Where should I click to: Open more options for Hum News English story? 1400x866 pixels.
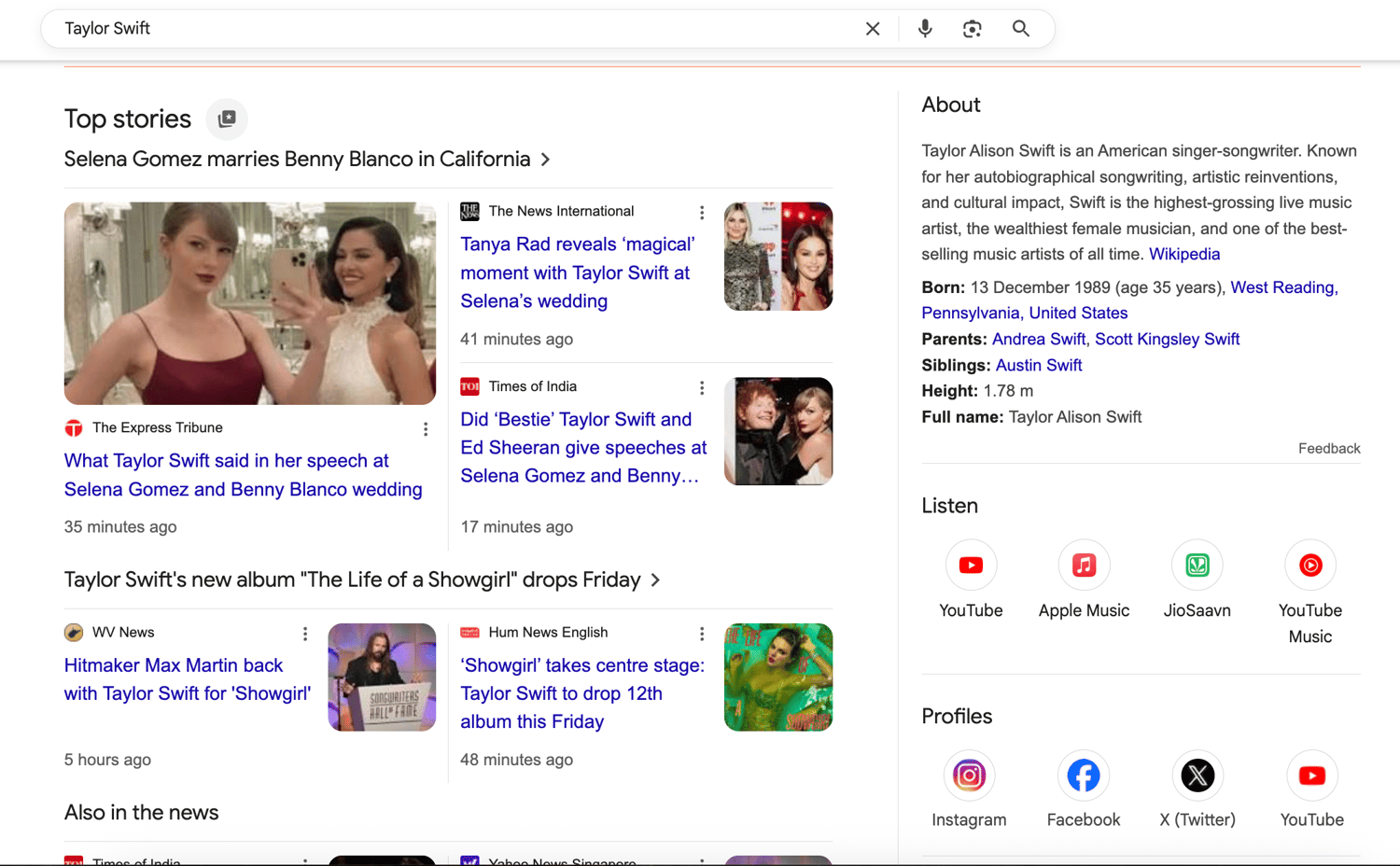click(702, 635)
